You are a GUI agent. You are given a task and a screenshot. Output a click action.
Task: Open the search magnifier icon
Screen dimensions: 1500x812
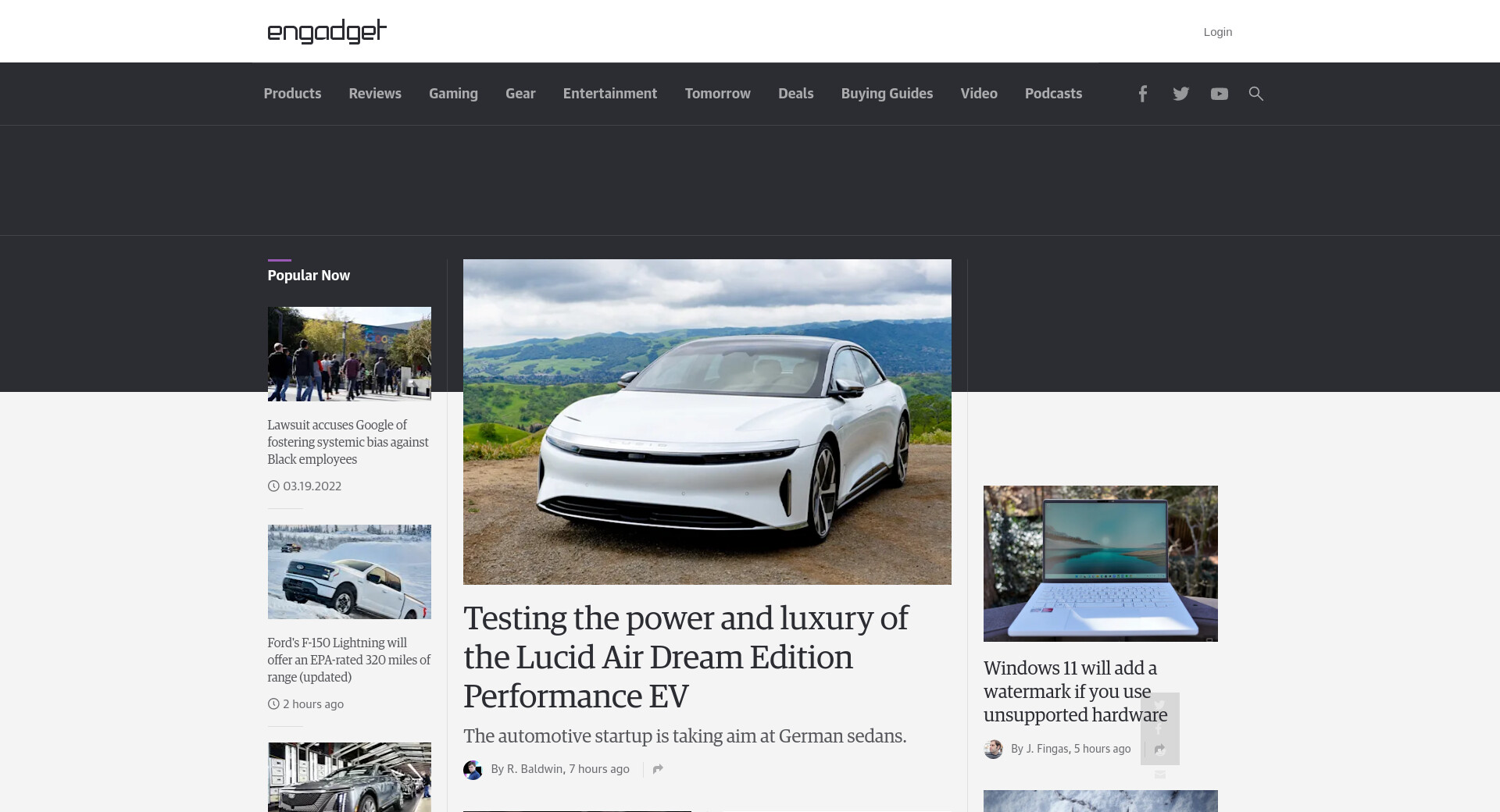(x=1255, y=94)
